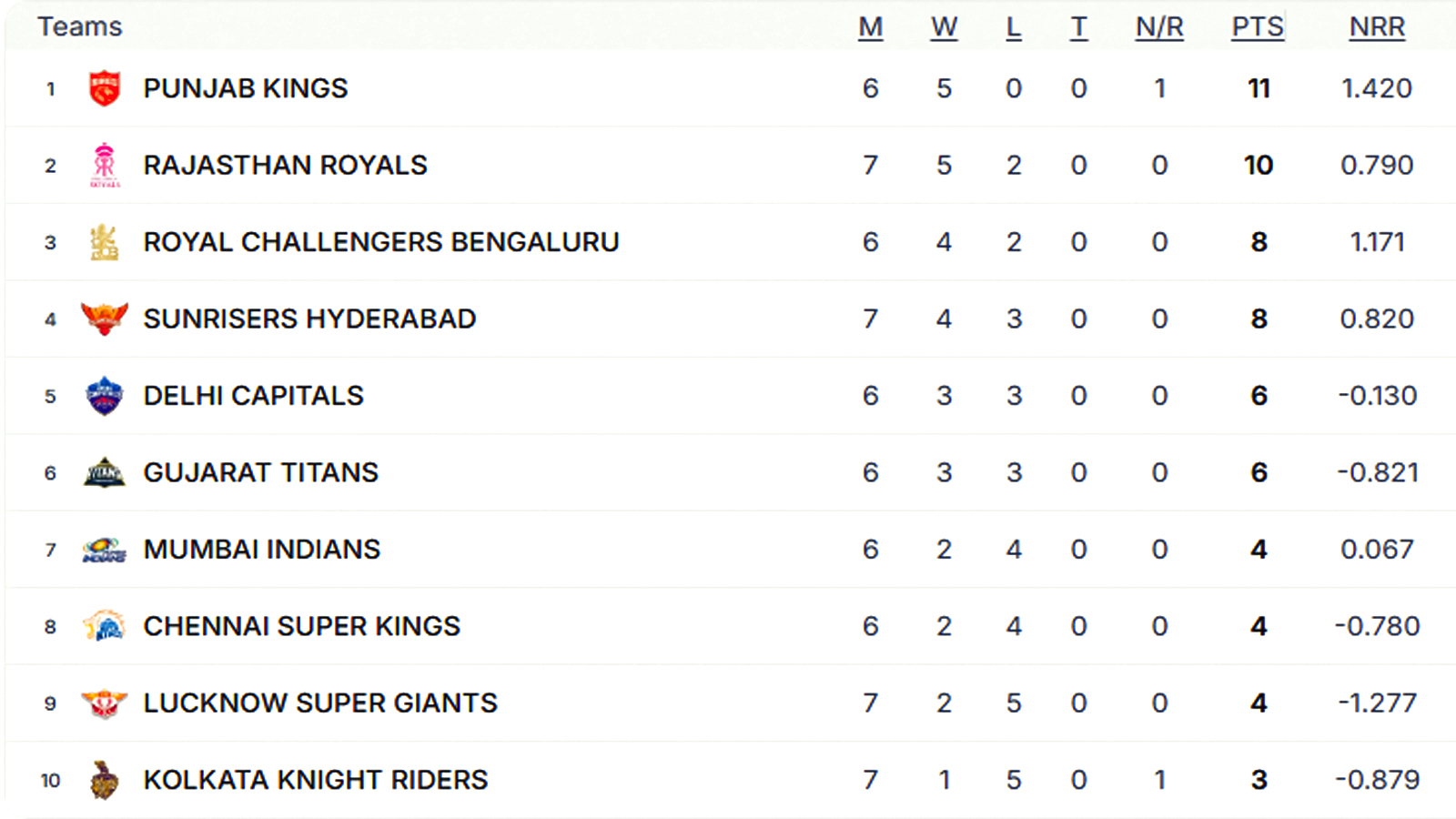Click the Mumbai Indians team logo
The image size is (1456, 819).
point(105,550)
